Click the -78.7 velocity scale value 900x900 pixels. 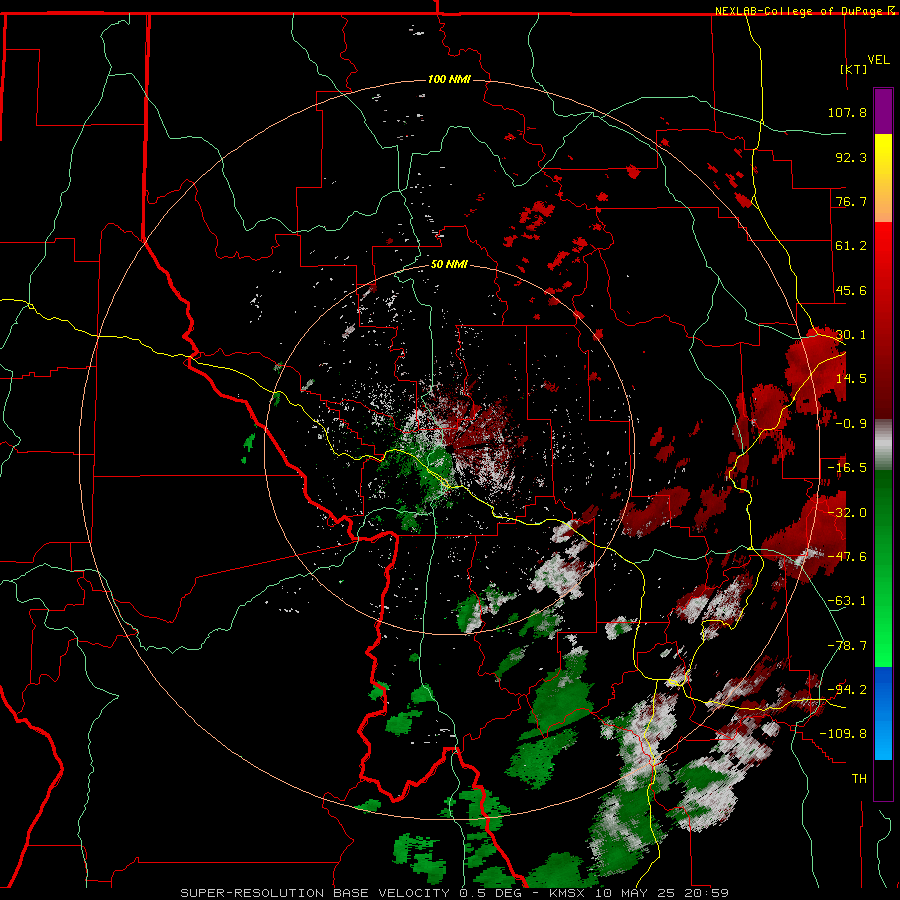[847, 646]
